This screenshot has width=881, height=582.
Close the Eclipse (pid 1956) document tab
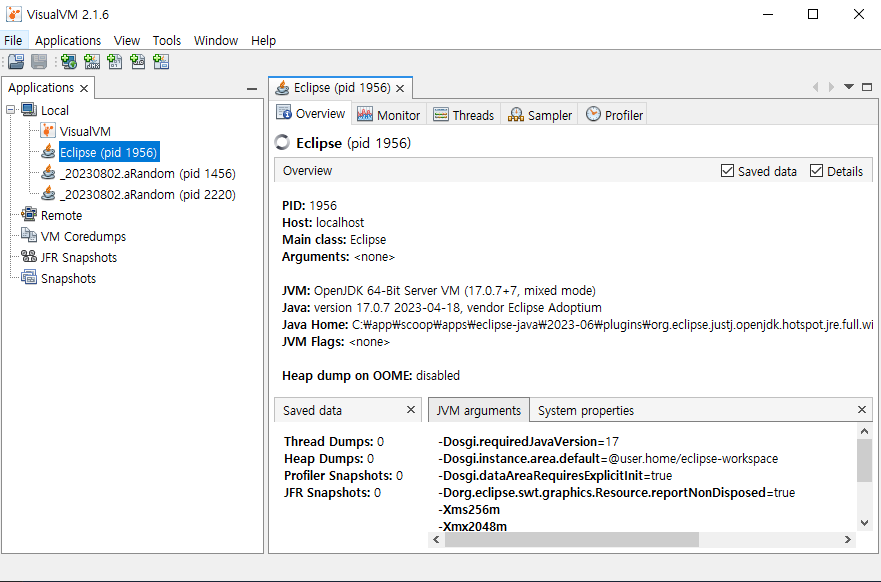pos(400,88)
